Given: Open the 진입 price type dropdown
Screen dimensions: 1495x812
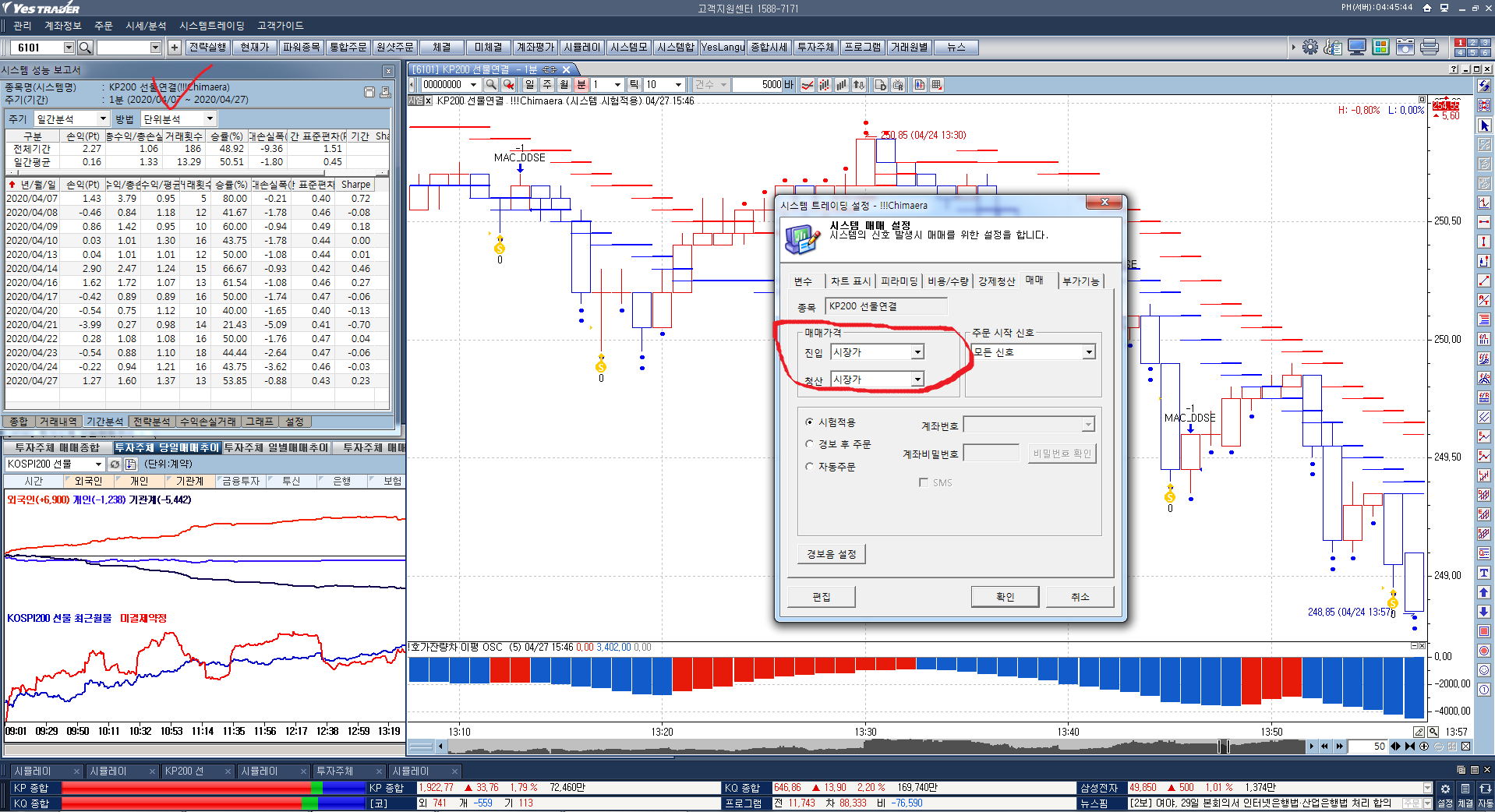Looking at the screenshot, I should pyautogui.click(x=917, y=352).
